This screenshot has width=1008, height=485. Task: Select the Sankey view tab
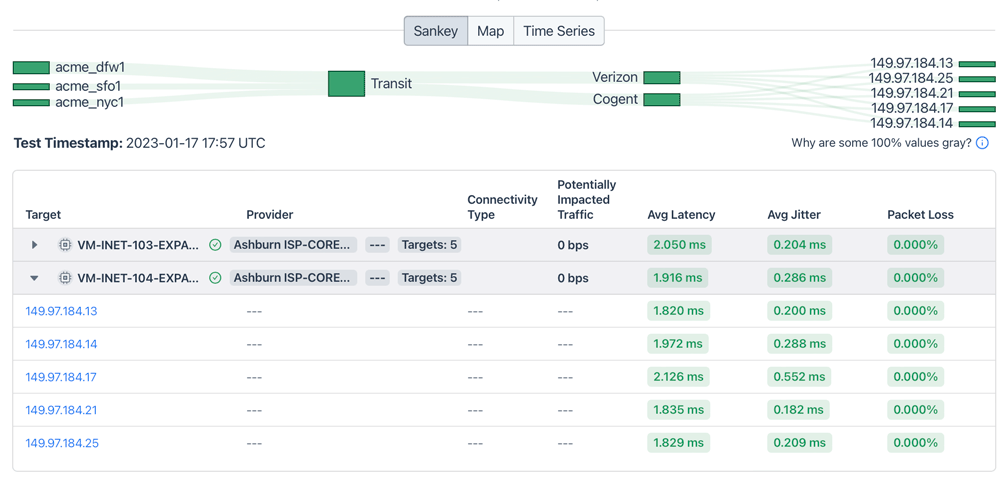(x=435, y=31)
